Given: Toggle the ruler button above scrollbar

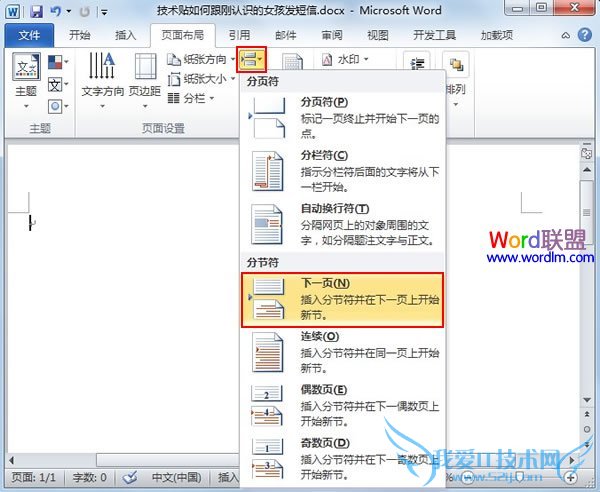Looking at the screenshot, I should pos(587,152).
